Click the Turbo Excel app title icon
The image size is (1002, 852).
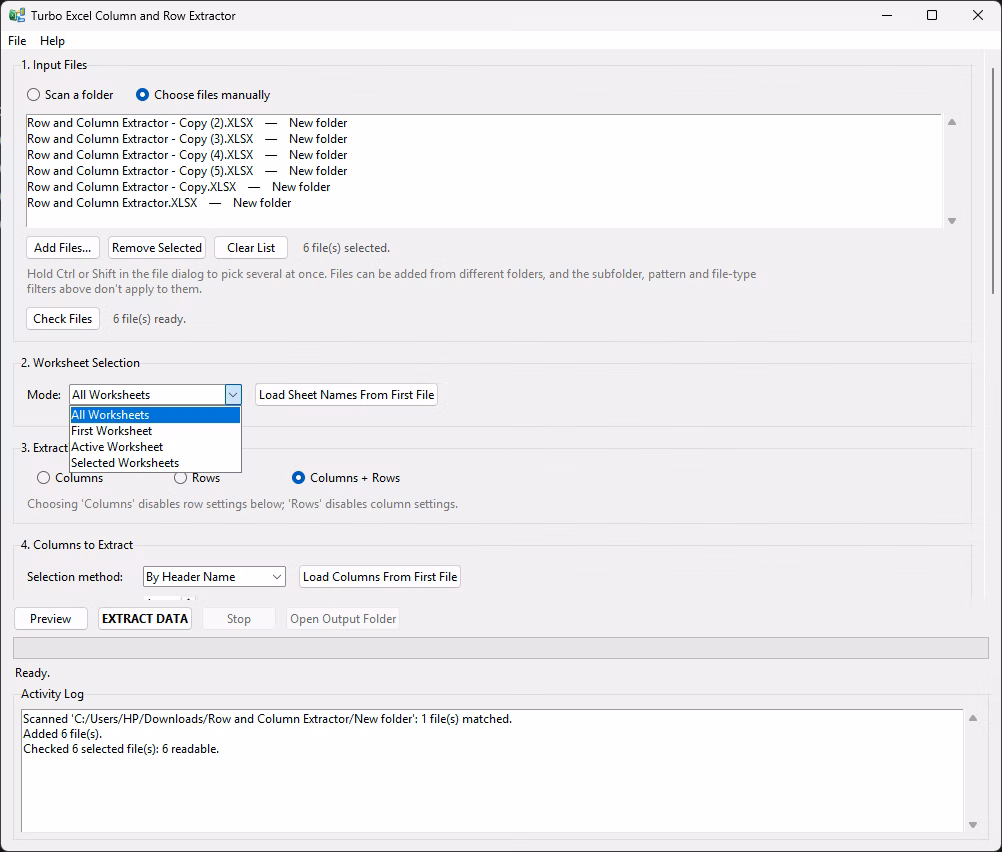[x=17, y=15]
